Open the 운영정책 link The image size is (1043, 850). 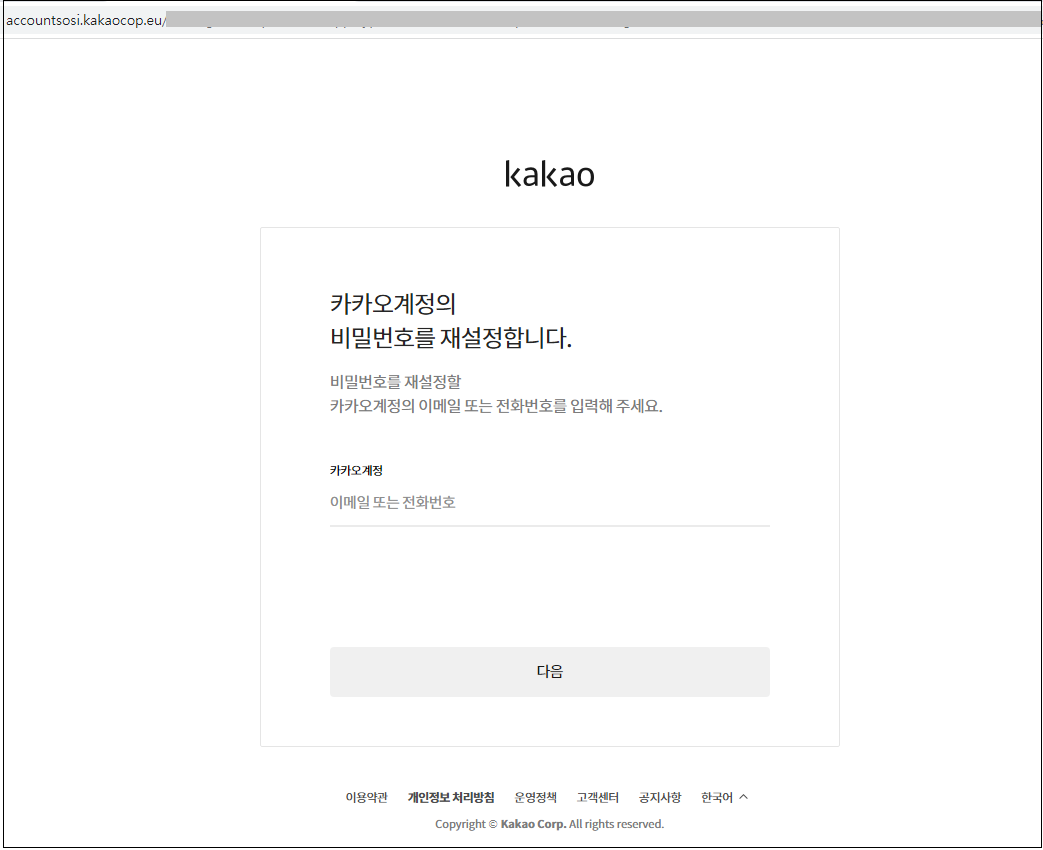tap(535, 797)
